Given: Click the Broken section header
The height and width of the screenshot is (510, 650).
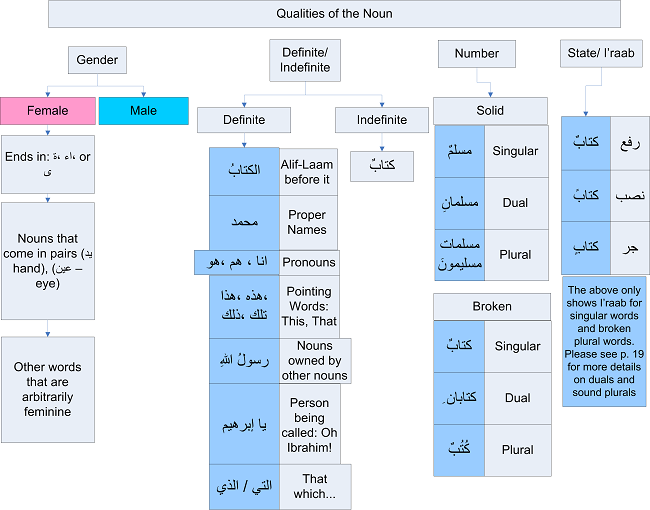Looking at the screenshot, I should click(x=491, y=306).
